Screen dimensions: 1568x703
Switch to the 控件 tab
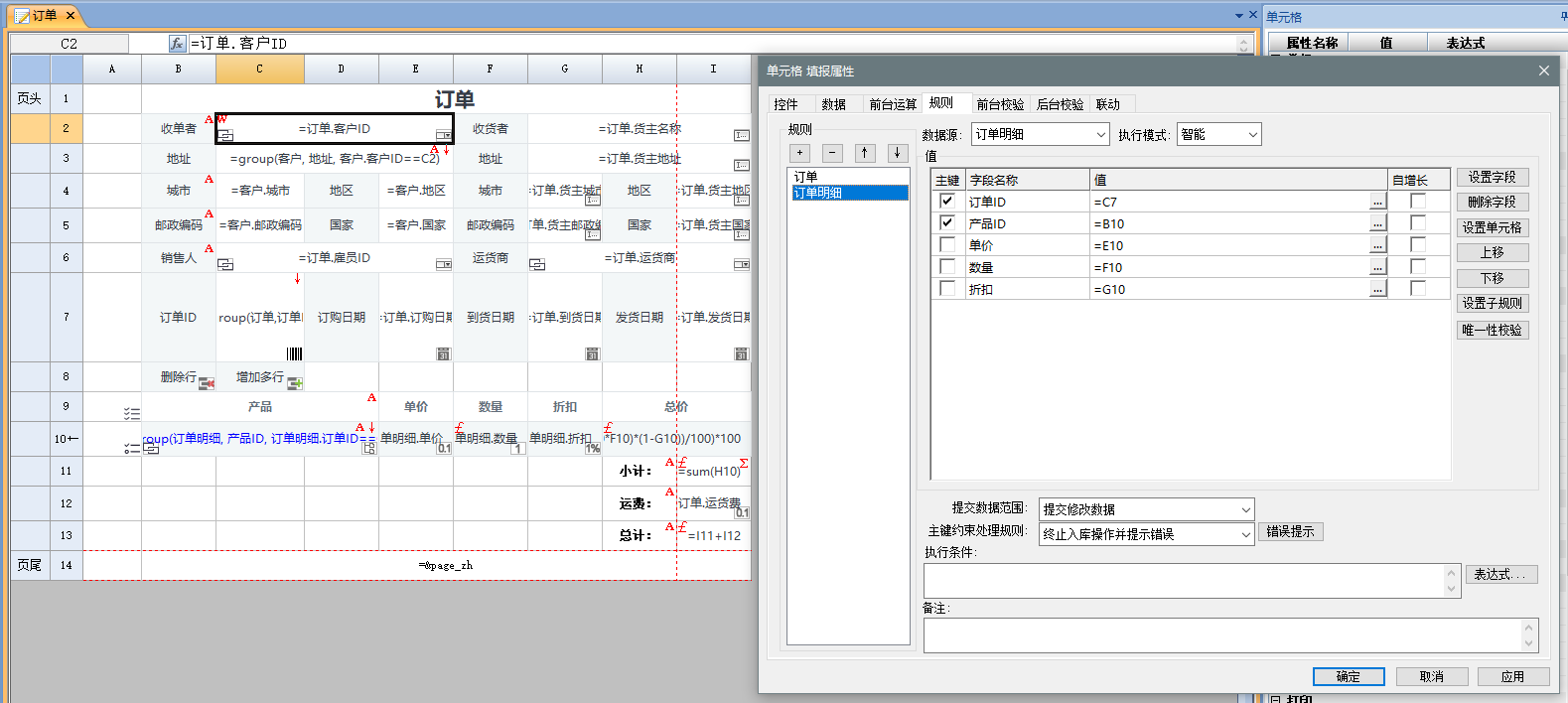(x=785, y=104)
